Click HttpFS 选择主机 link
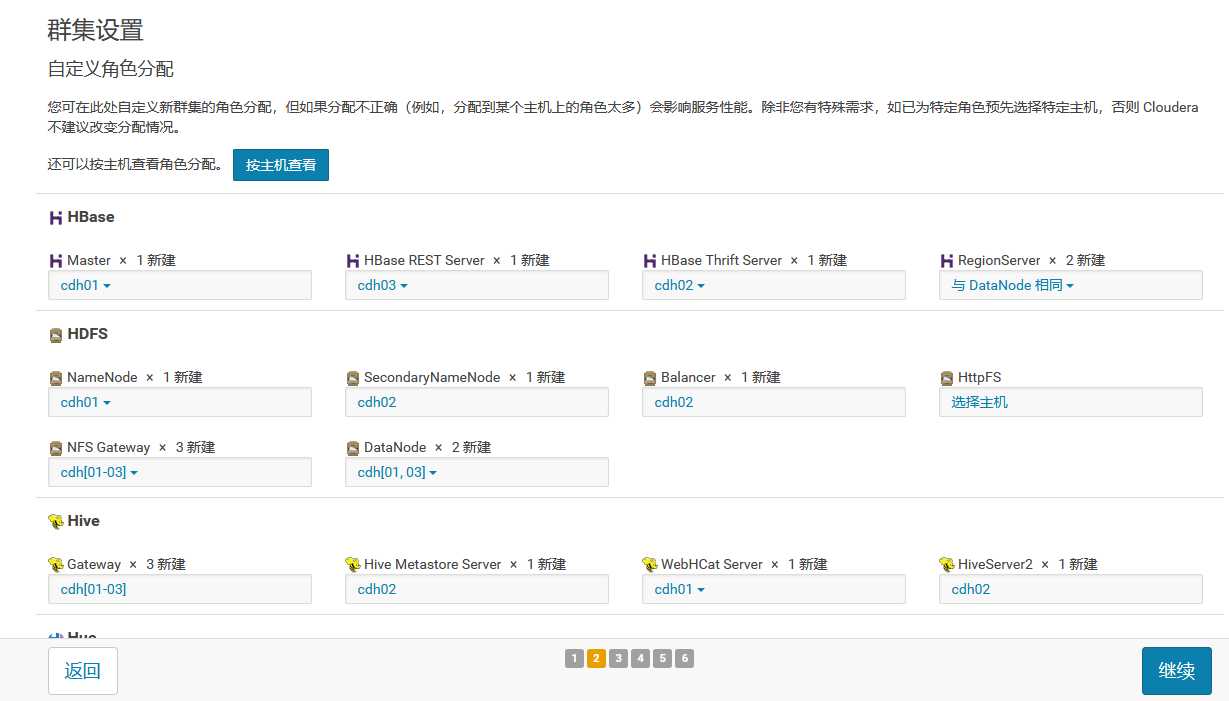This screenshot has width=1229, height=701. point(980,402)
